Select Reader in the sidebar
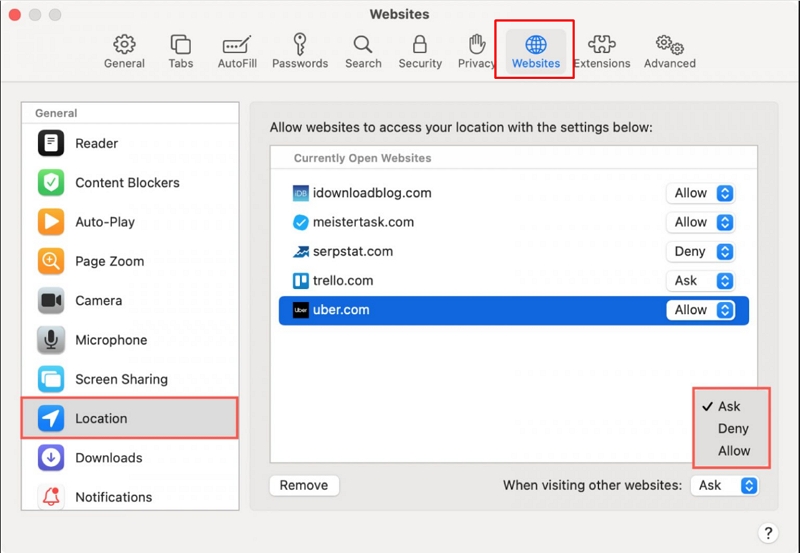The height and width of the screenshot is (553, 800). click(x=130, y=143)
